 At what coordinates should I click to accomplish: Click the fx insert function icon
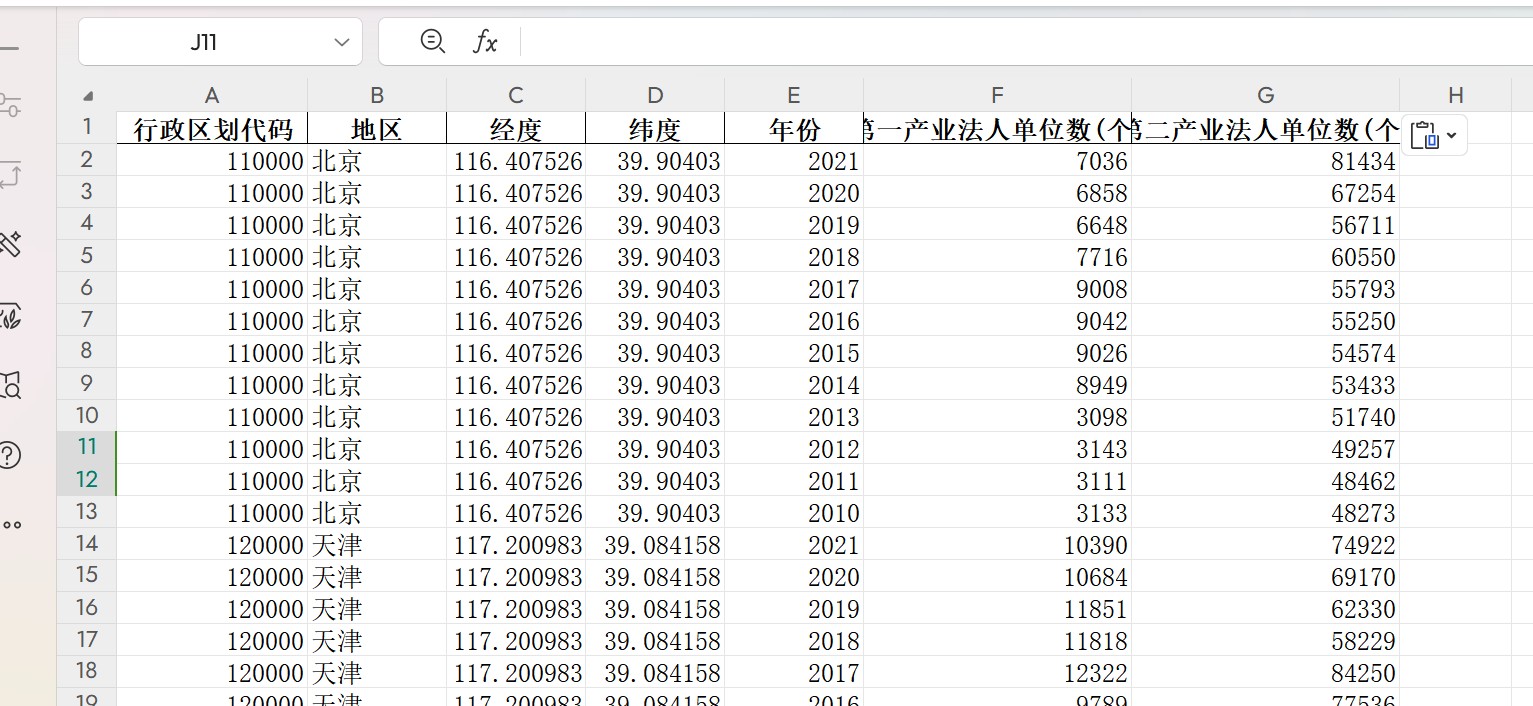tap(485, 42)
